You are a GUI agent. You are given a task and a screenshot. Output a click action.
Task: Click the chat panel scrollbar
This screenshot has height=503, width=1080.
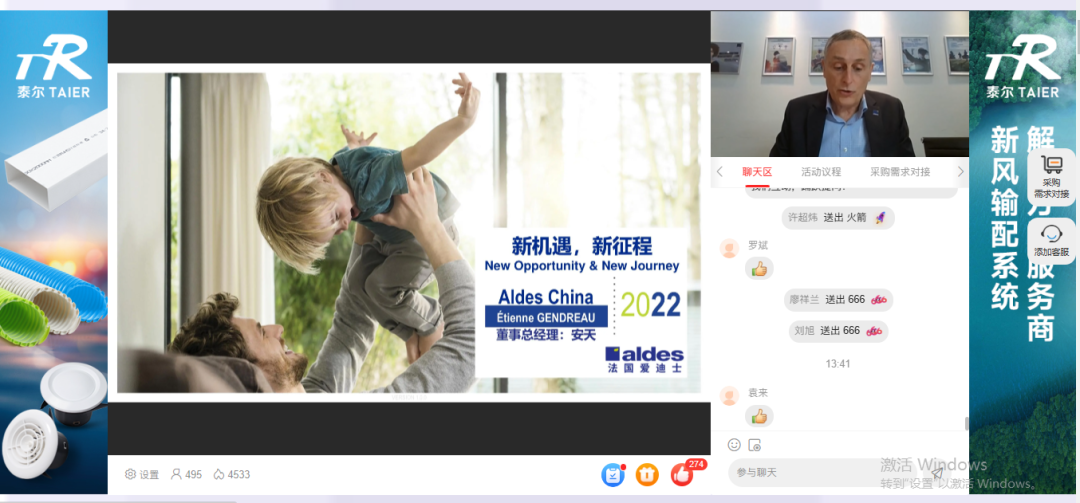966,423
